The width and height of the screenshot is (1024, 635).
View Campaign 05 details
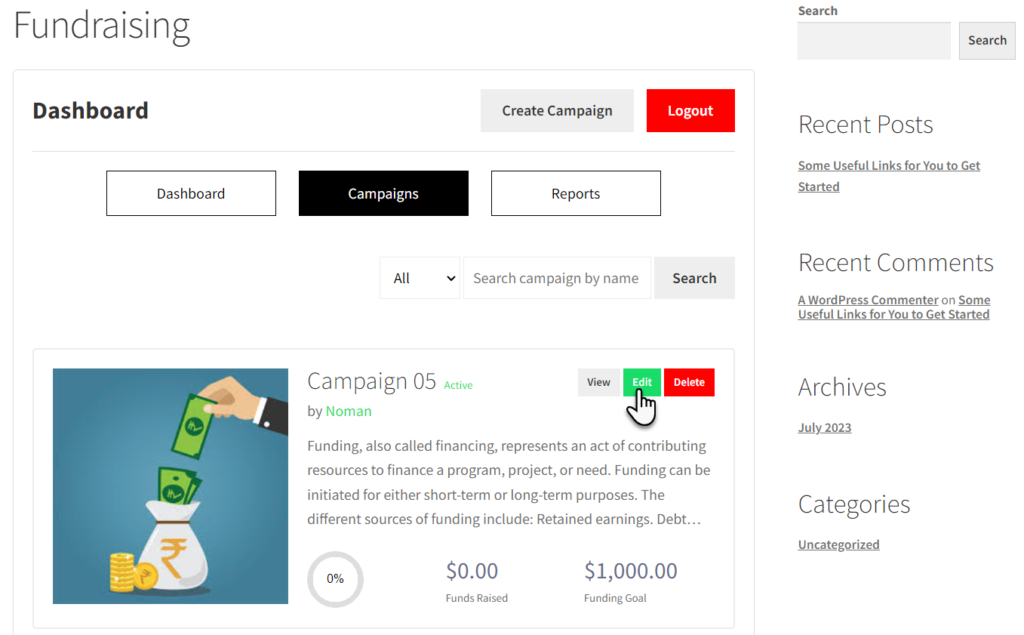[598, 382]
